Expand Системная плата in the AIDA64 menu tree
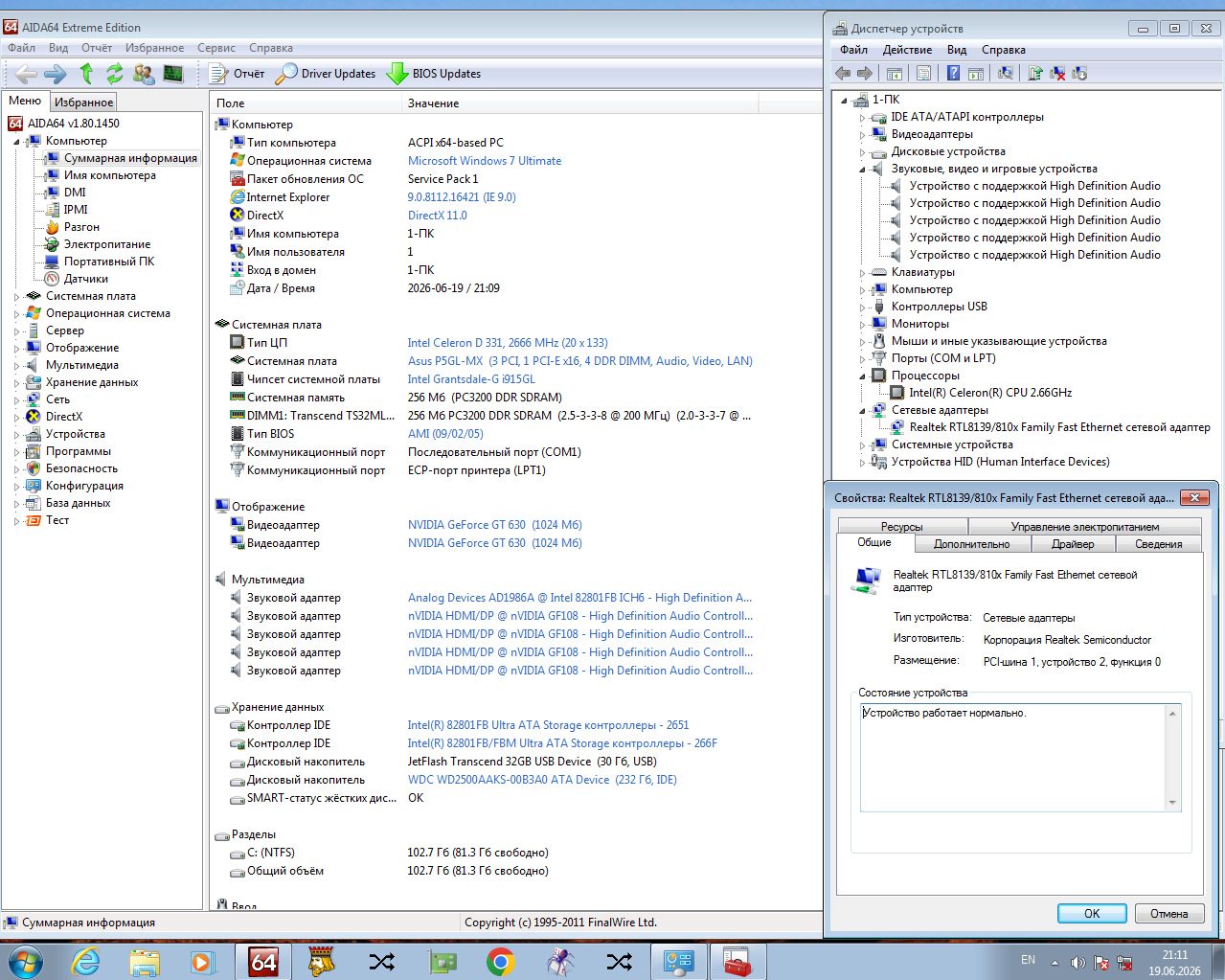This screenshot has width=1225, height=980. (x=16, y=297)
